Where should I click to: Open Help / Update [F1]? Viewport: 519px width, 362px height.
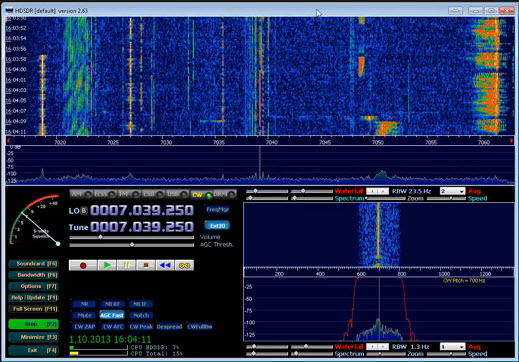(34, 298)
